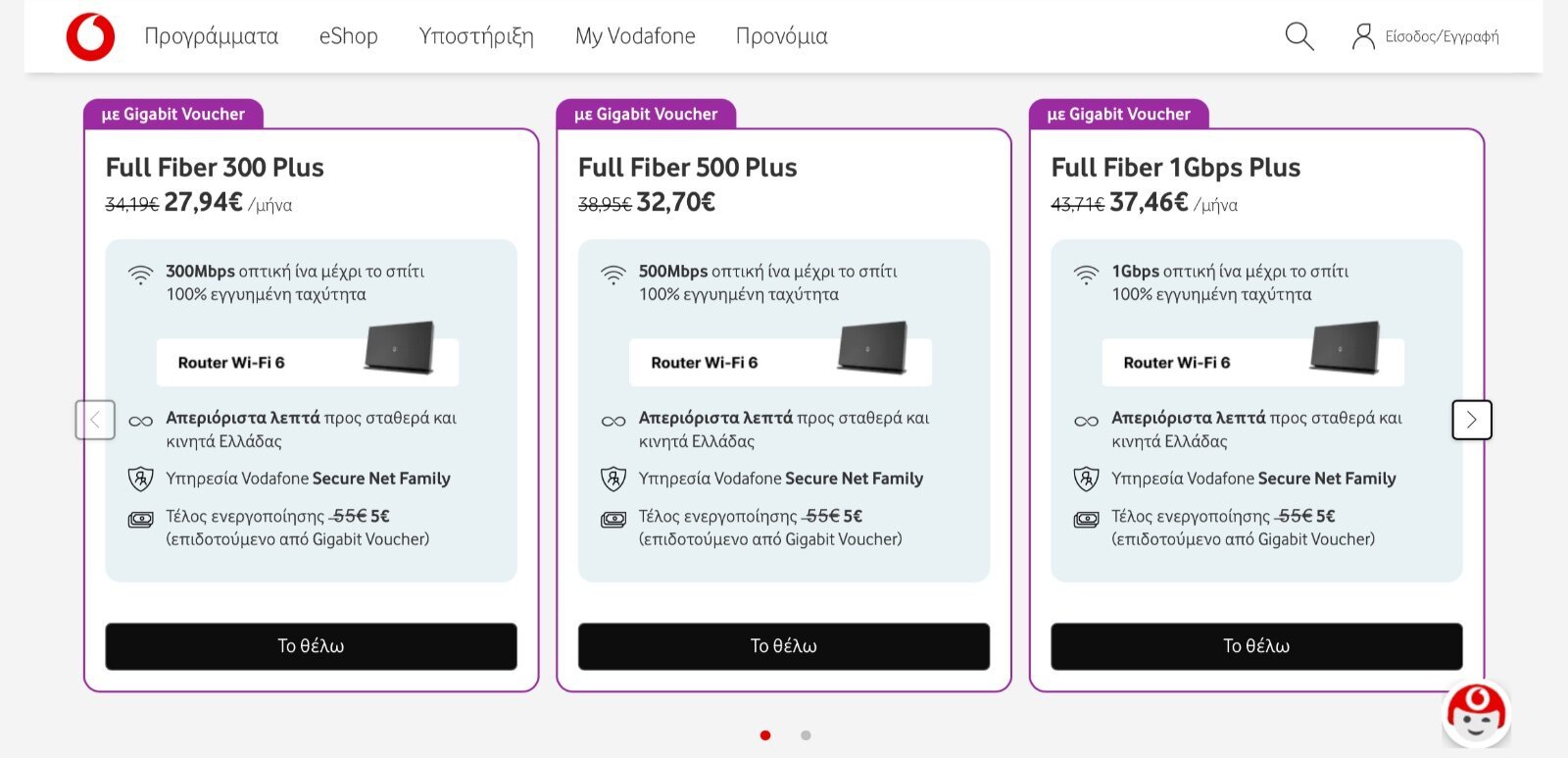Click the router image in Full Fiber 500 Plus card

pyautogui.click(x=872, y=347)
